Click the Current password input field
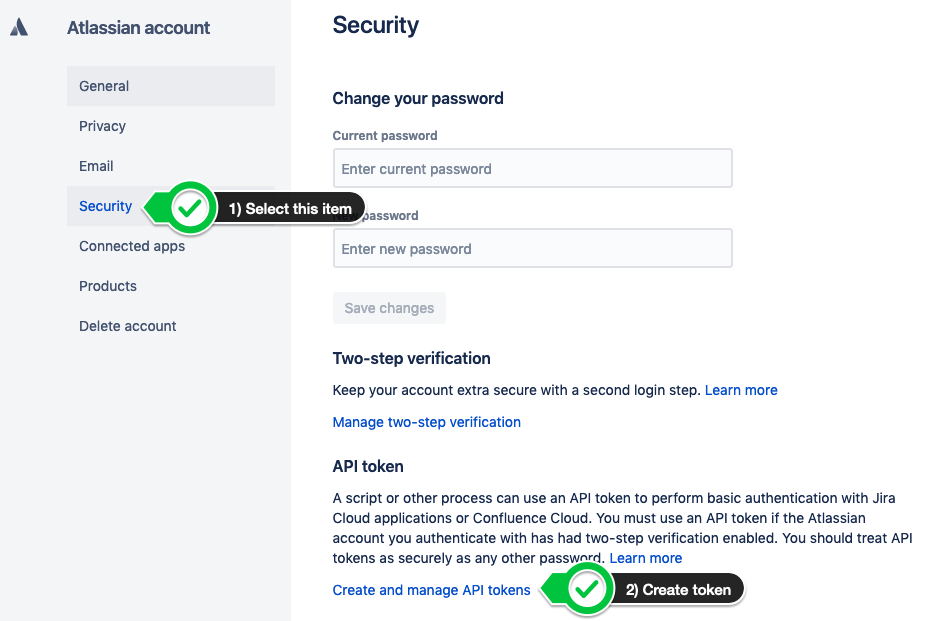The width and height of the screenshot is (939, 621). (x=532, y=168)
